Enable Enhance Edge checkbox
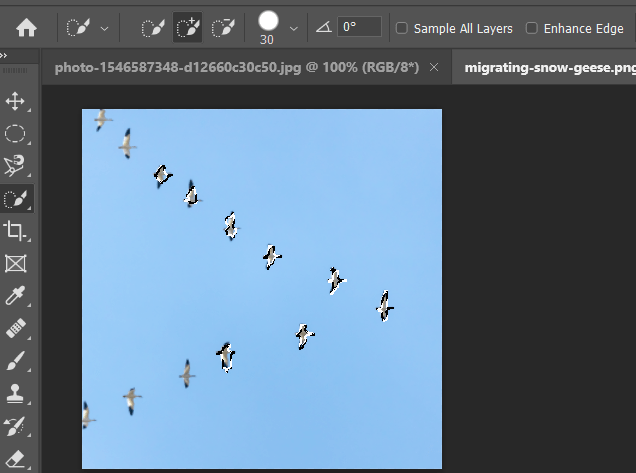 (x=531, y=28)
